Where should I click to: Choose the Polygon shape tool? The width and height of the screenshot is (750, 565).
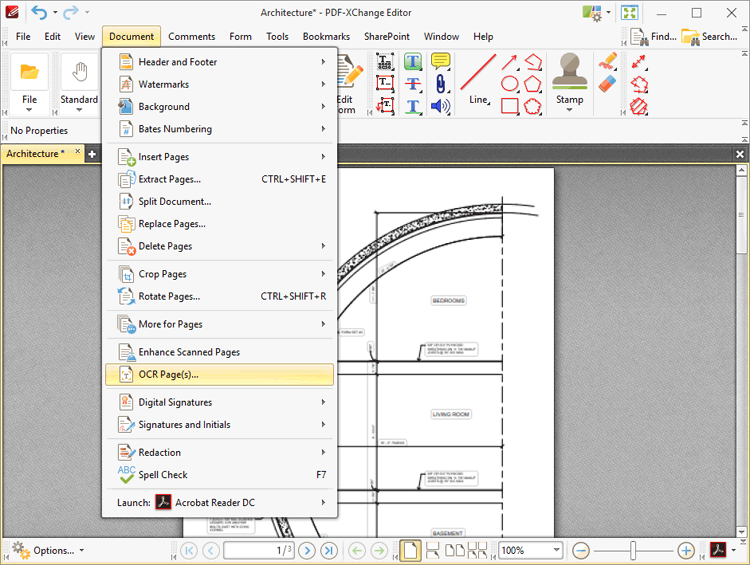(532, 84)
